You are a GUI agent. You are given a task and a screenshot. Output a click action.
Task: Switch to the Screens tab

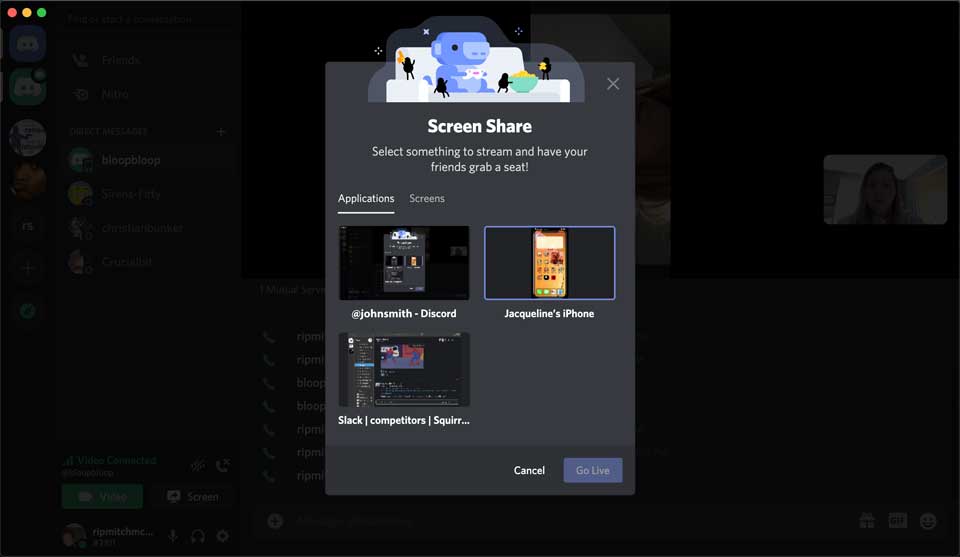tap(427, 198)
